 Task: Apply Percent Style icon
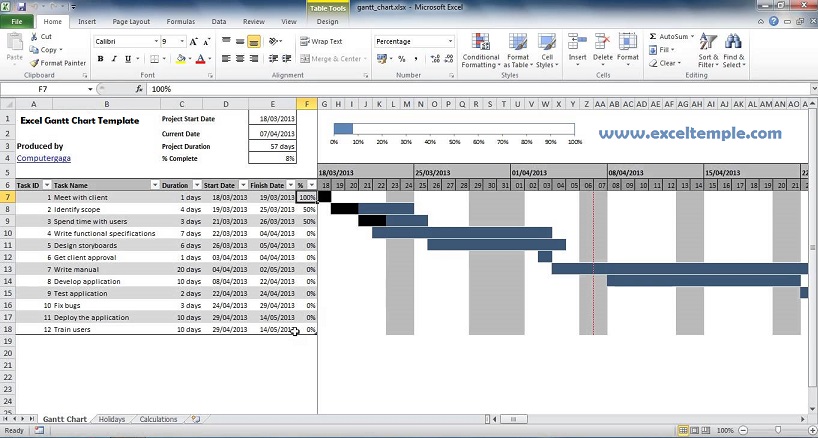point(402,59)
